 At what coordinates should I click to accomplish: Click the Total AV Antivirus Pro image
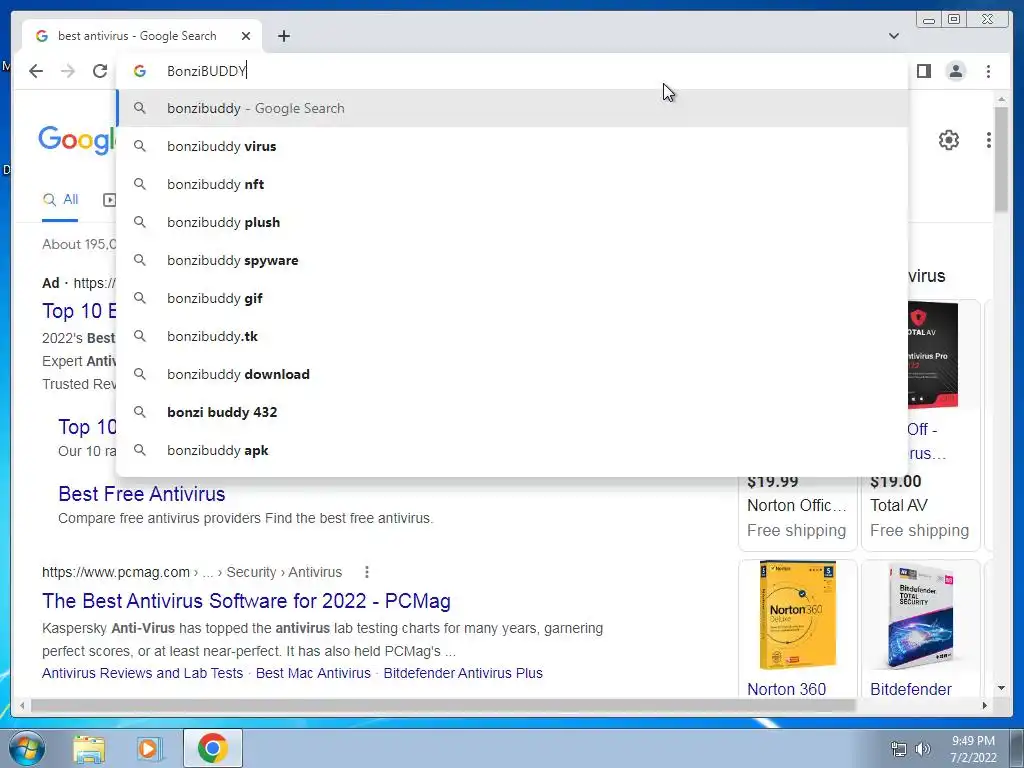(933, 355)
